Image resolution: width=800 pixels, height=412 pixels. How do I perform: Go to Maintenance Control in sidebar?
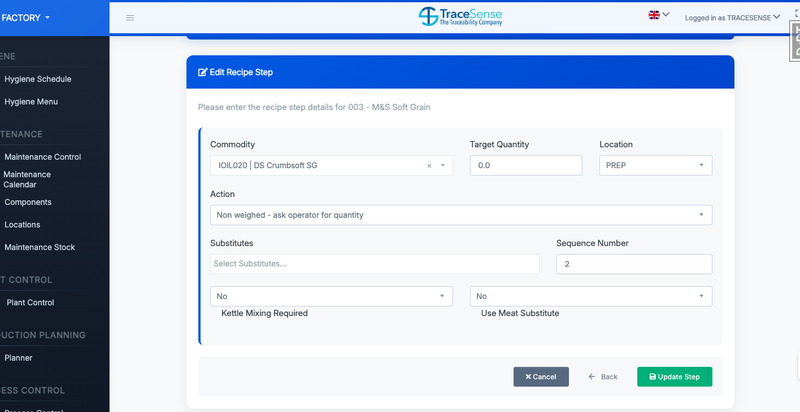pos(43,157)
